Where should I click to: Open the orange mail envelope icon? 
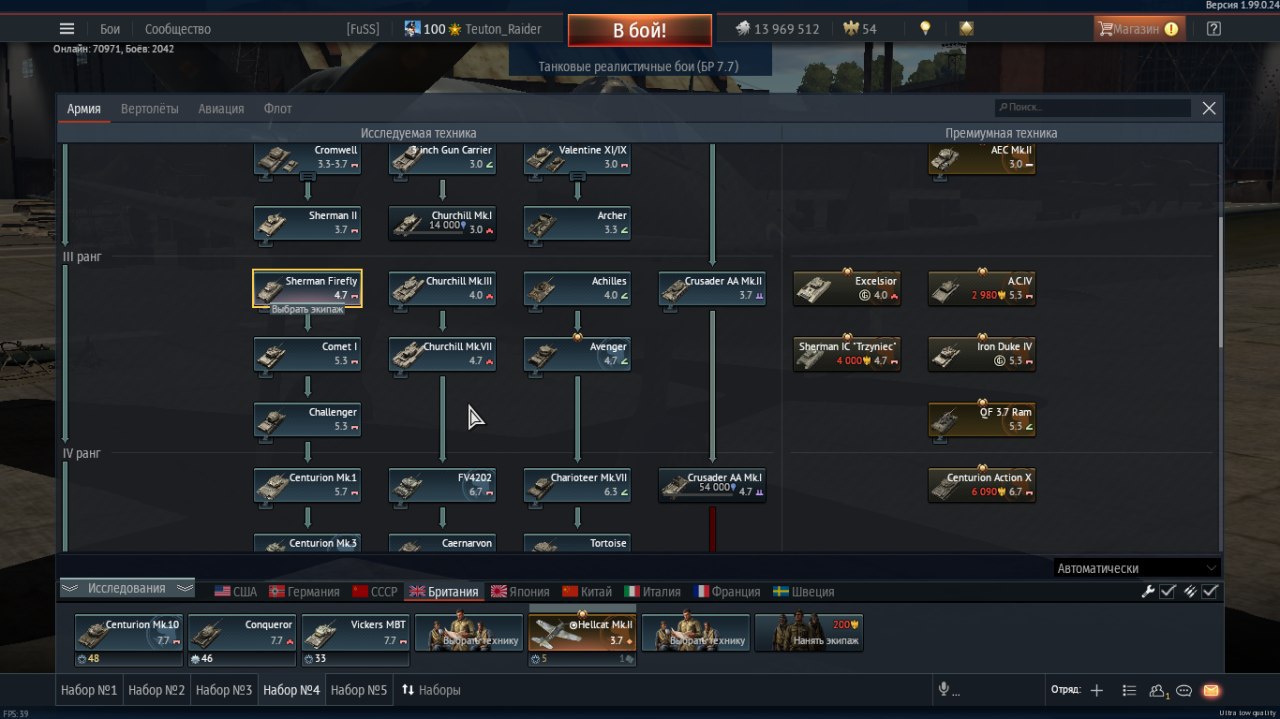pos(1211,690)
